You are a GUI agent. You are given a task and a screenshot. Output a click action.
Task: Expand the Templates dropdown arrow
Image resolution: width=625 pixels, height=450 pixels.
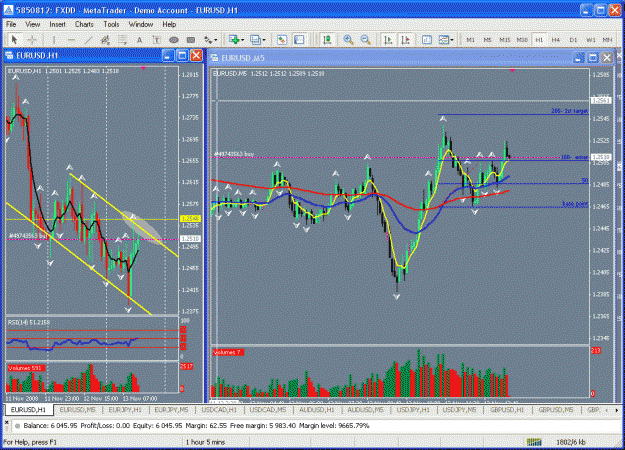(x=452, y=40)
